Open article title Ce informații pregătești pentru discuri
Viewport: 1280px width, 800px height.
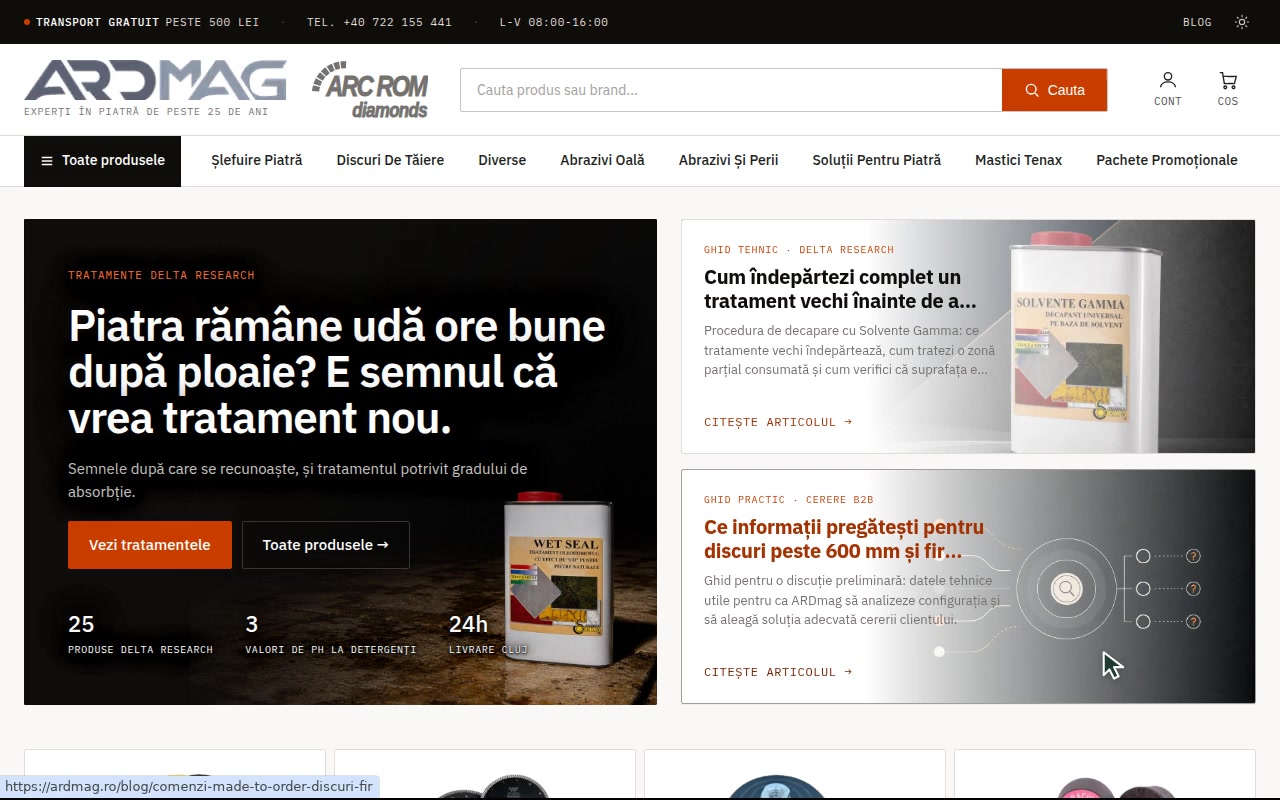pos(844,539)
